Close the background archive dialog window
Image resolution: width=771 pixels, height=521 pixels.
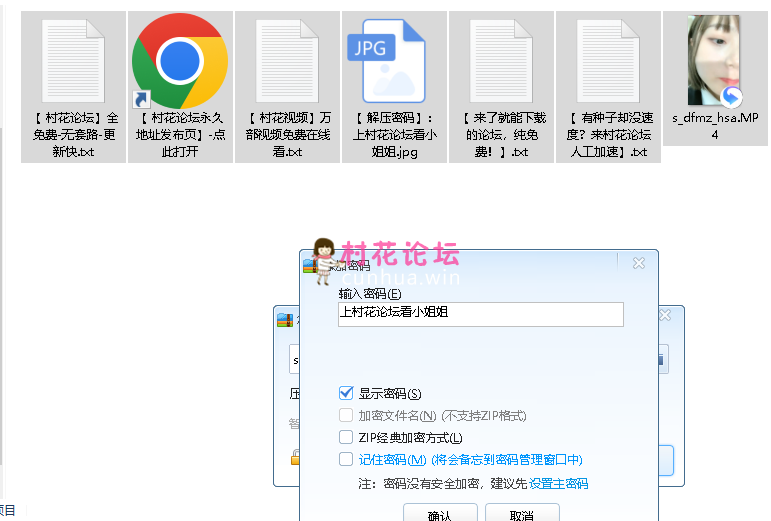pos(665,315)
